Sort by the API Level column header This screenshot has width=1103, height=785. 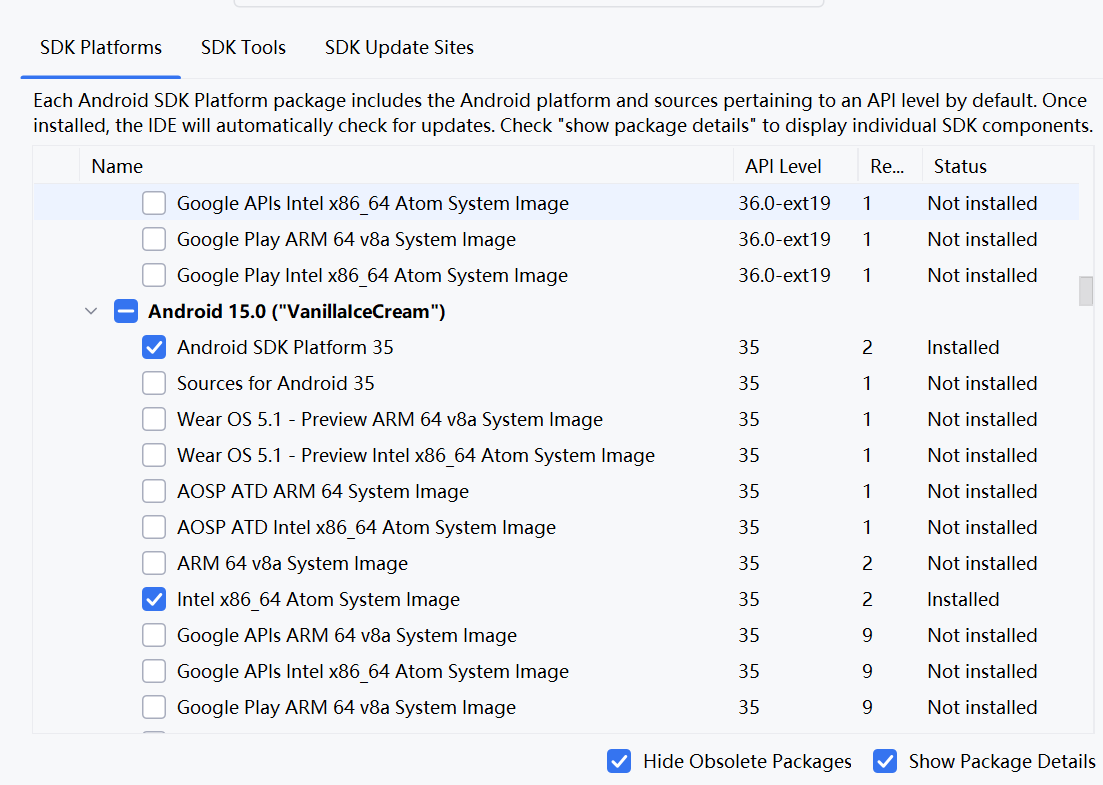coord(783,166)
